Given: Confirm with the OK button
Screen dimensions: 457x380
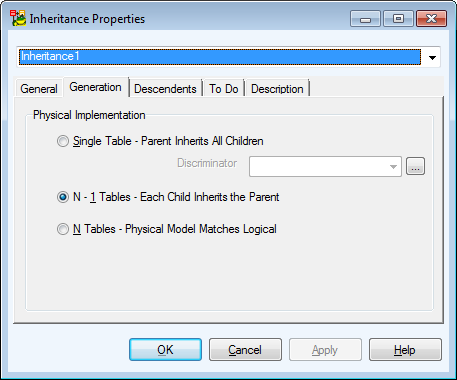Looking at the screenshot, I should coord(165,350).
